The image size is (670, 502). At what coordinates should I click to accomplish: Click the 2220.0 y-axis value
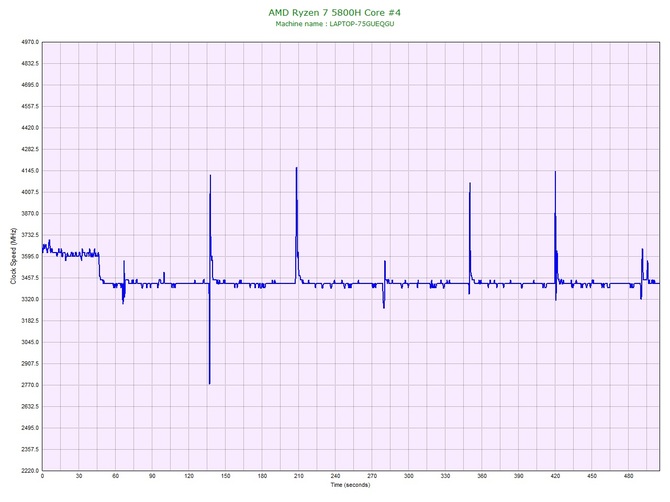[x=30, y=471]
